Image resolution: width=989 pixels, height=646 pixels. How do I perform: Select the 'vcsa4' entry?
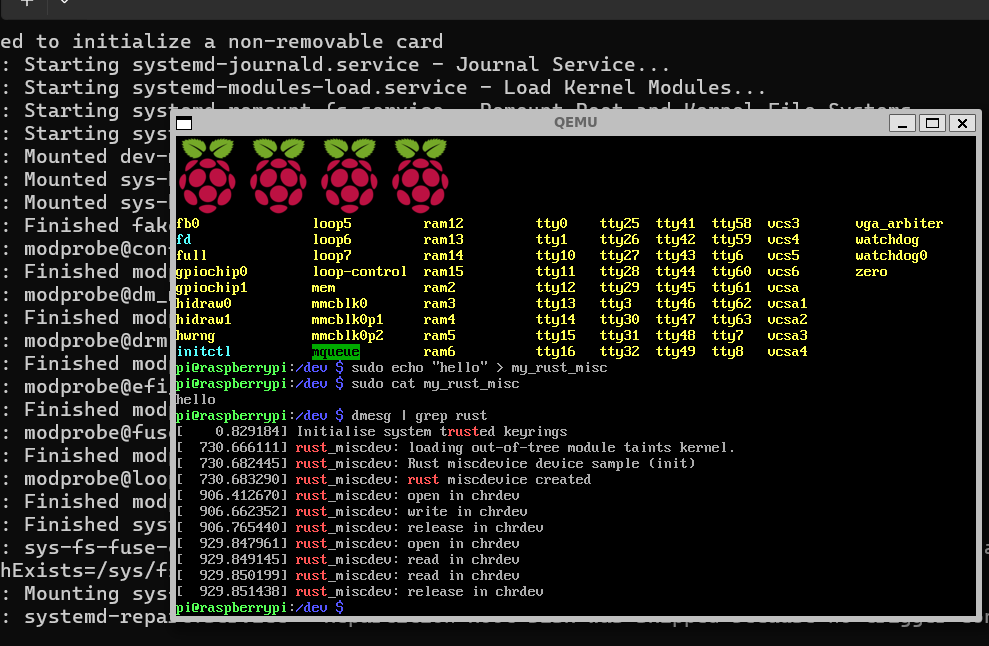[787, 351]
